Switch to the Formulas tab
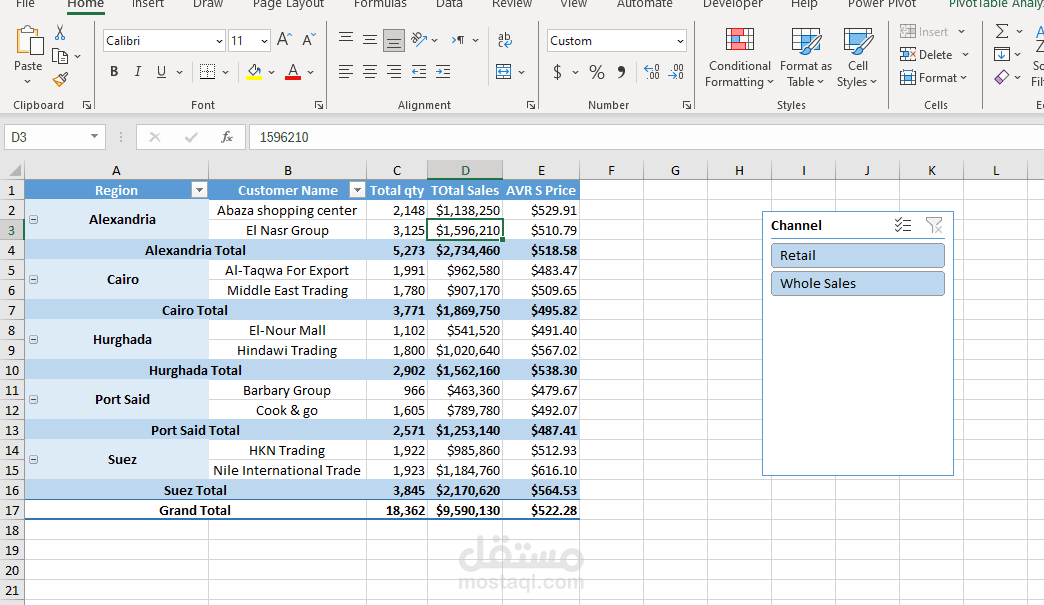This screenshot has width=1044, height=605. pos(380,4)
